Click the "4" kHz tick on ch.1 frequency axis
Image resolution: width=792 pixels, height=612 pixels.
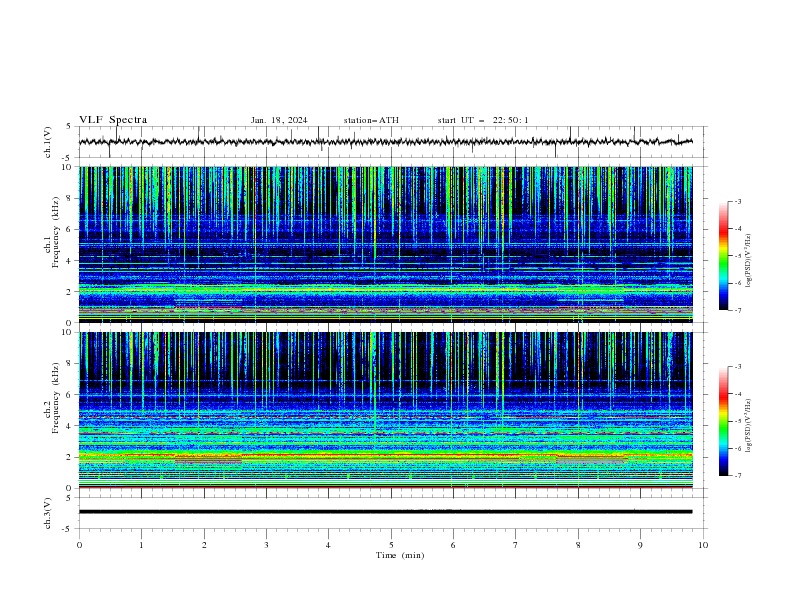71,261
